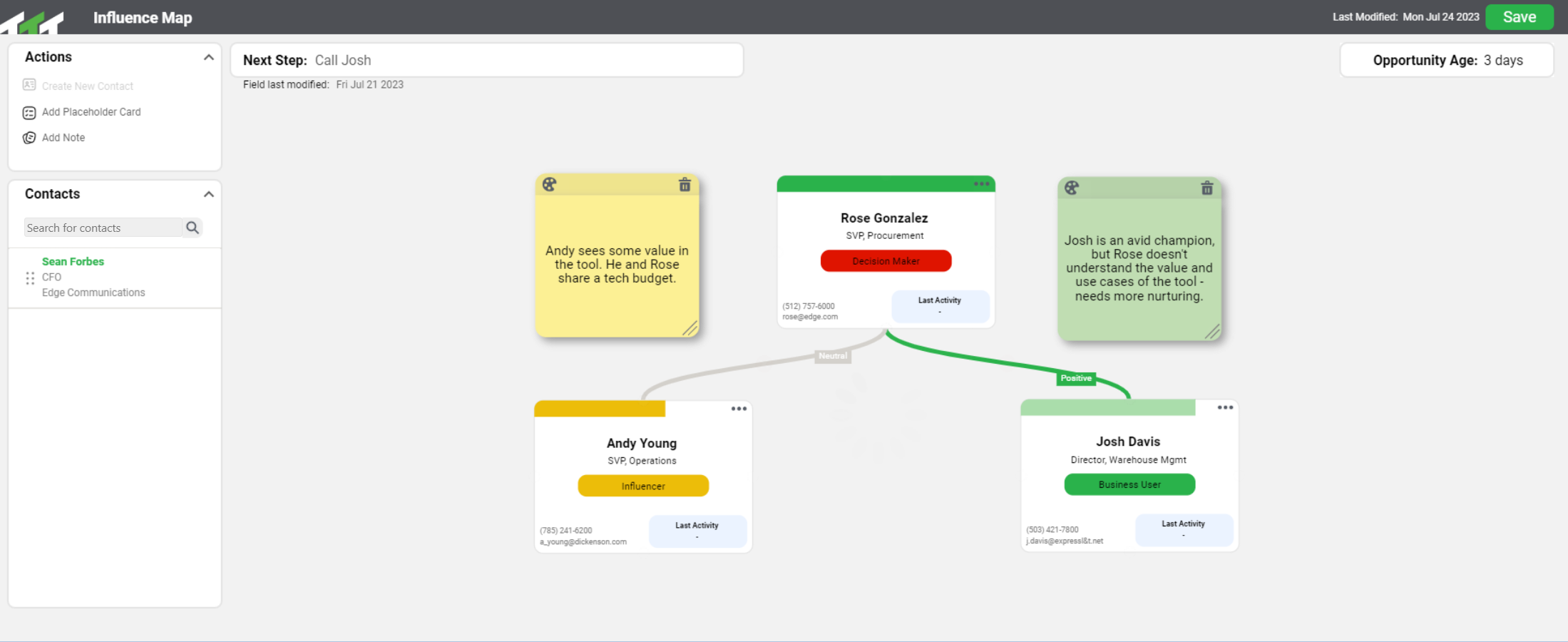Image resolution: width=1568 pixels, height=642 pixels.
Task: Select Add Note action
Action: pyautogui.click(x=63, y=138)
